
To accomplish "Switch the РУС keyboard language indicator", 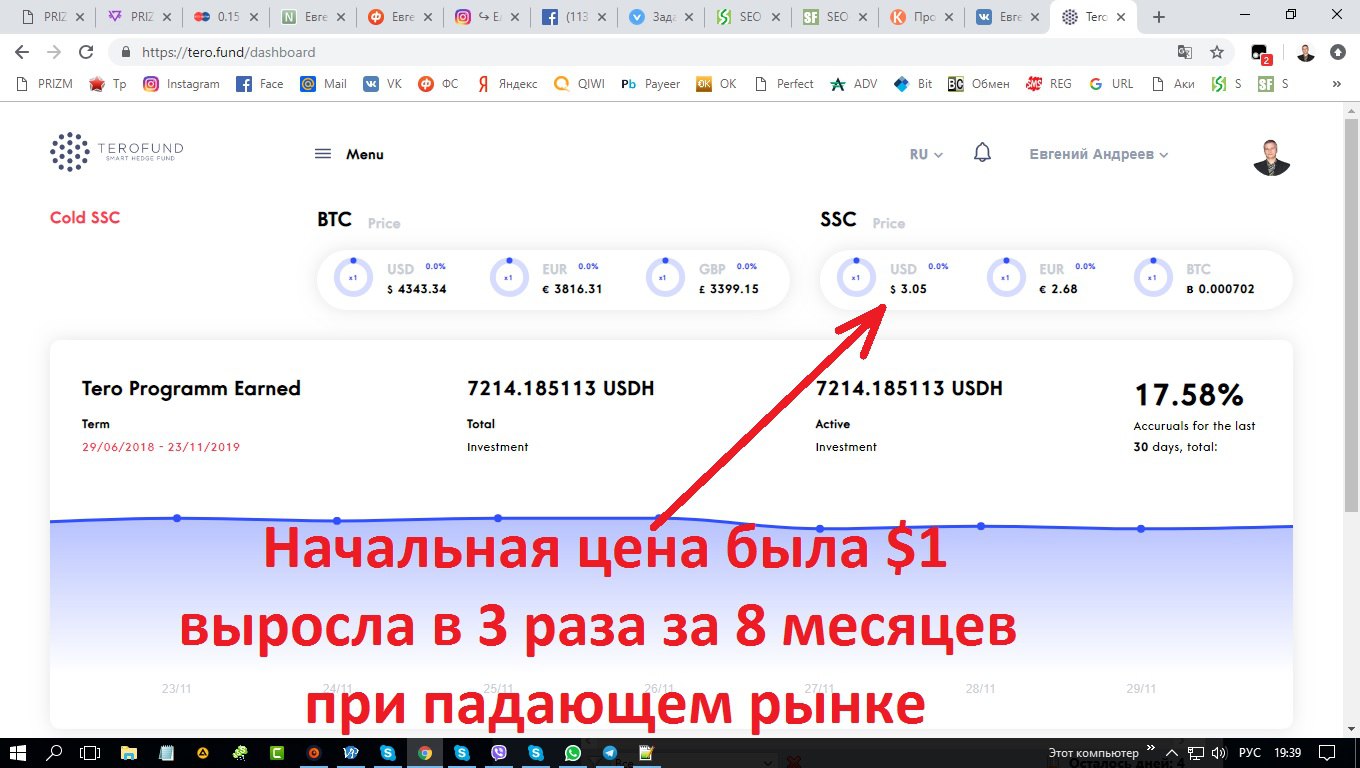I will coord(1250,753).
